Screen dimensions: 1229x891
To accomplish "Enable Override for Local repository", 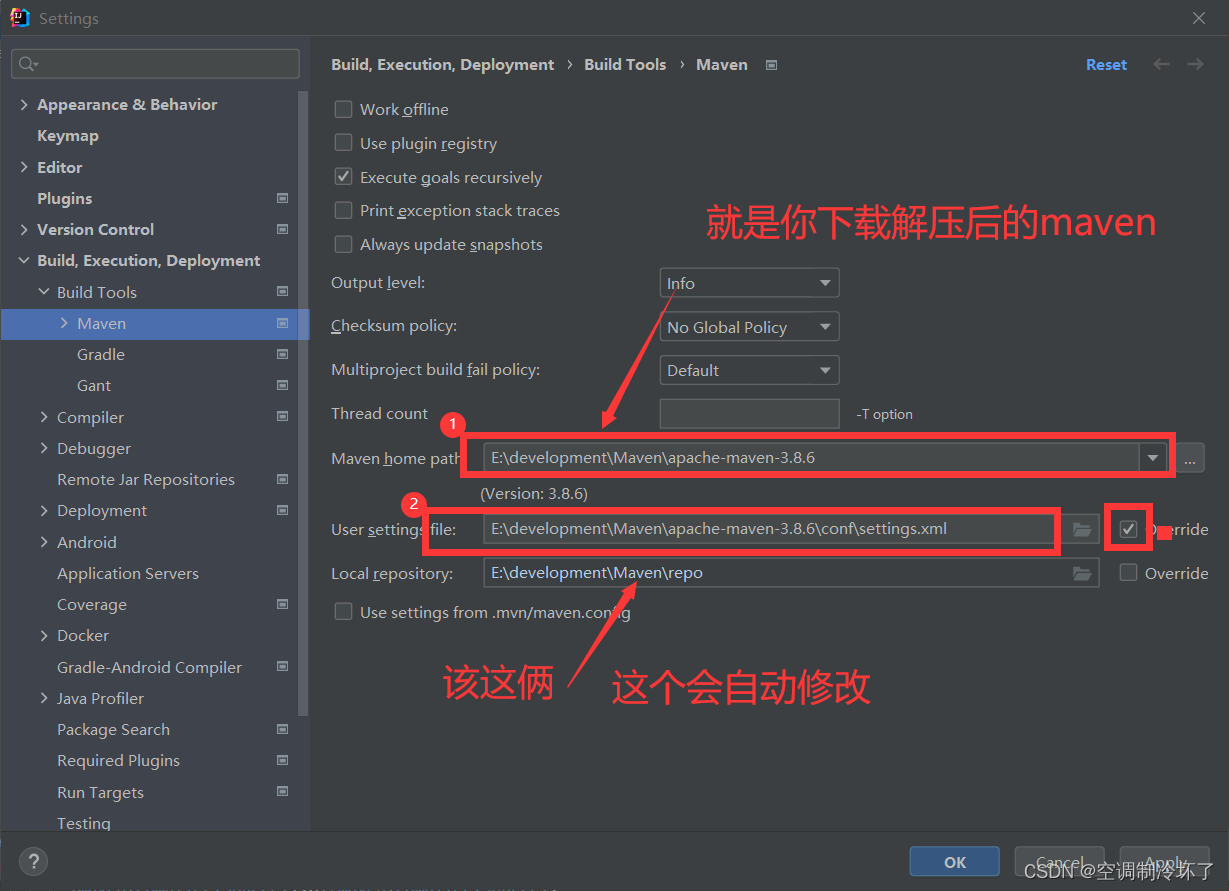I will (1128, 573).
